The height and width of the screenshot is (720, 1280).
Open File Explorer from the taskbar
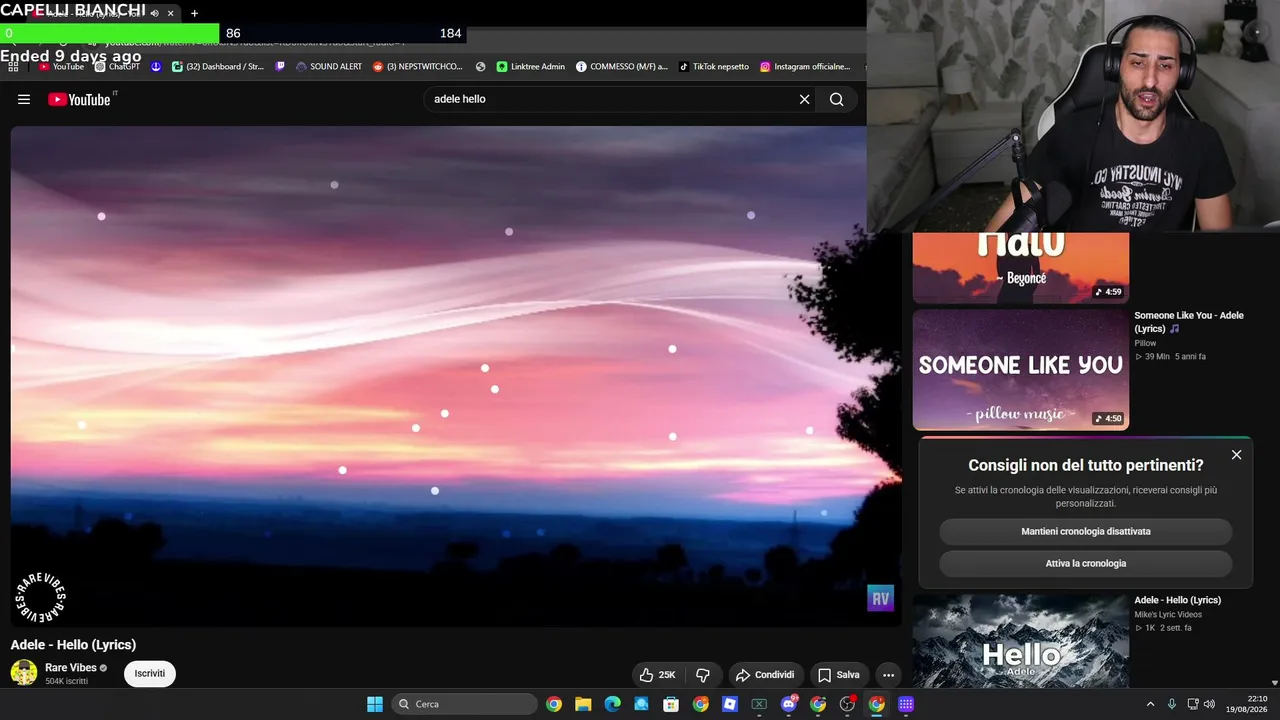583,704
